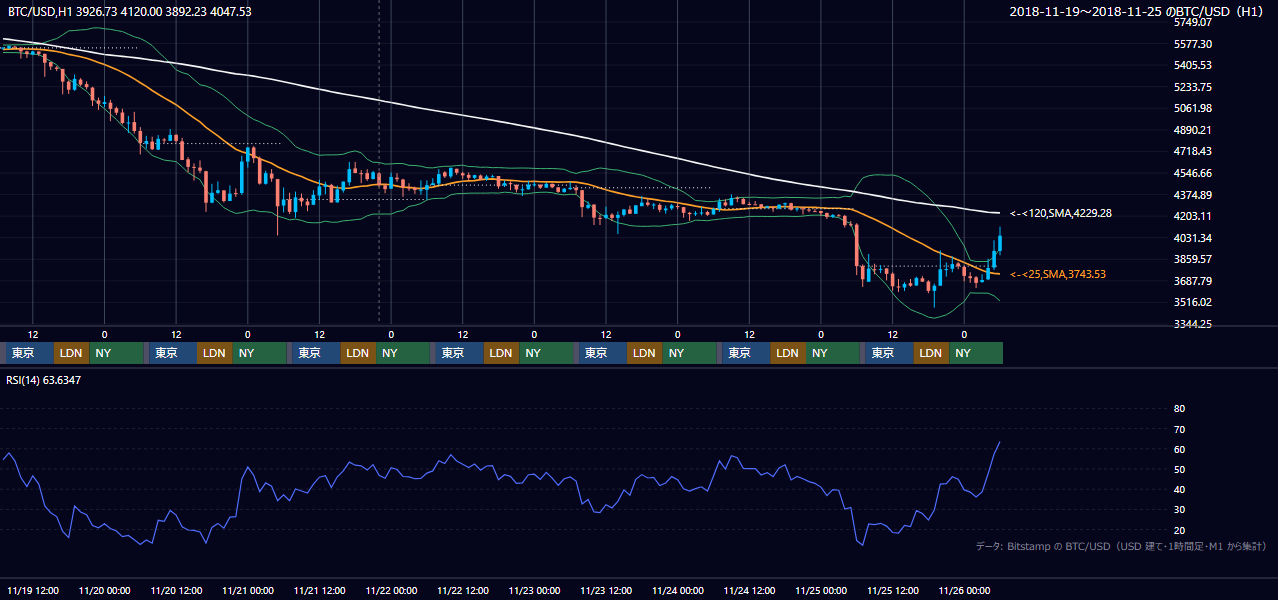Viewport: 1278px width, 600px height.
Task: Click the 11/21 12:00 date label
Action: click(320, 591)
